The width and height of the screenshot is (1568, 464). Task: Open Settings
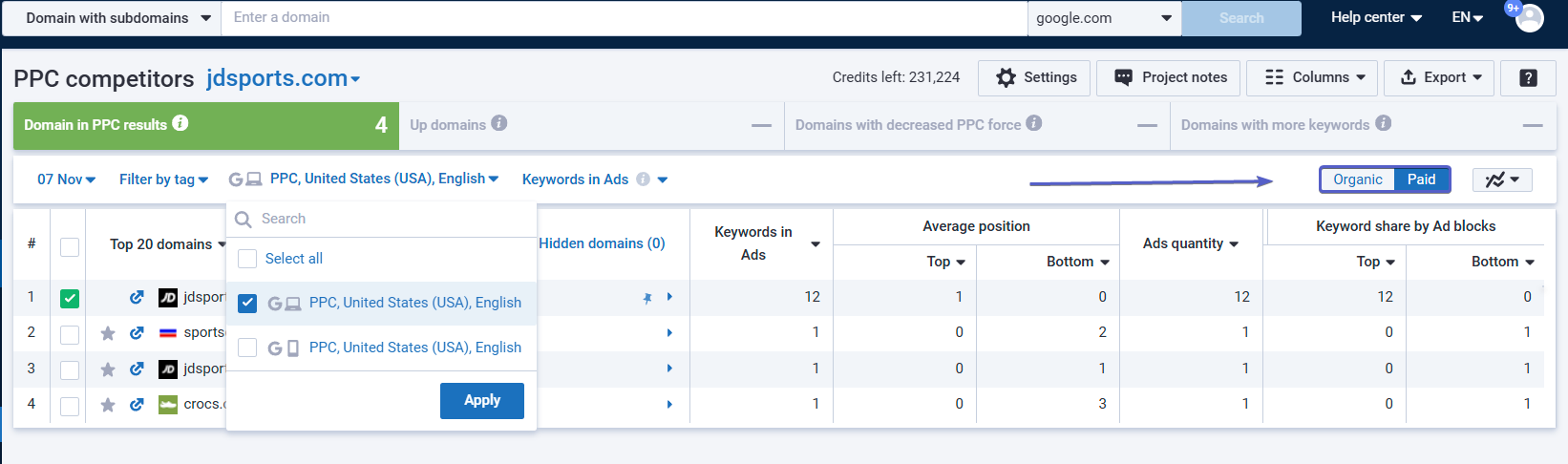click(x=1036, y=78)
